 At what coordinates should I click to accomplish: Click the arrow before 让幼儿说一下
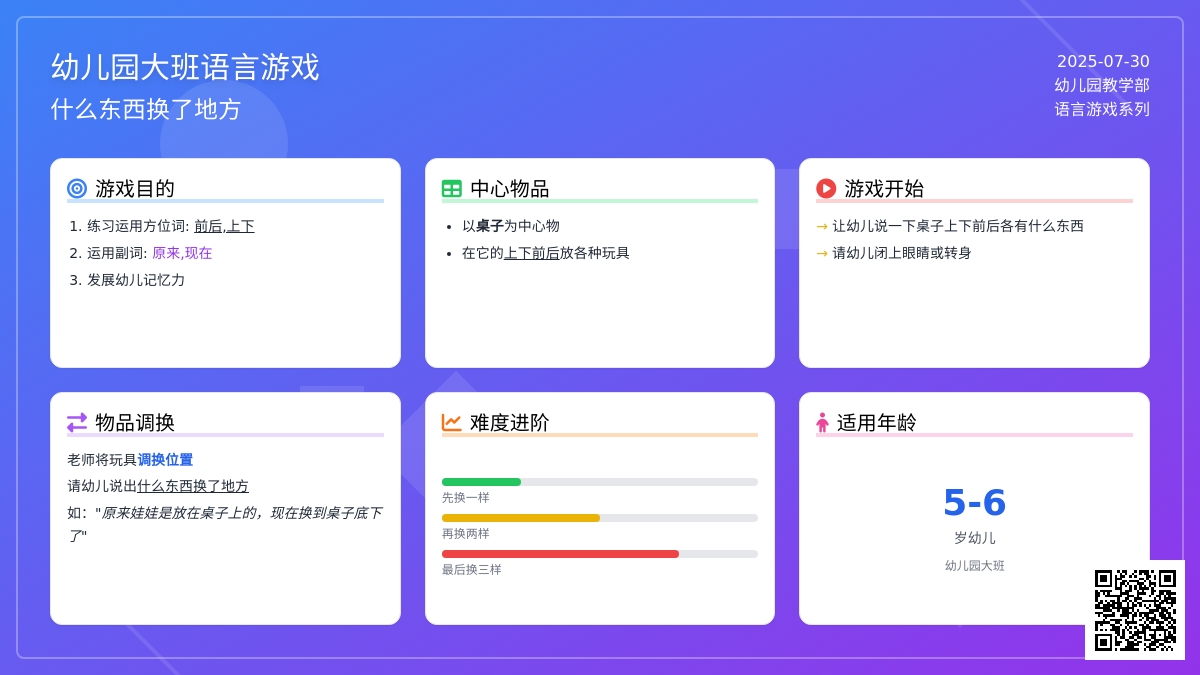point(822,226)
